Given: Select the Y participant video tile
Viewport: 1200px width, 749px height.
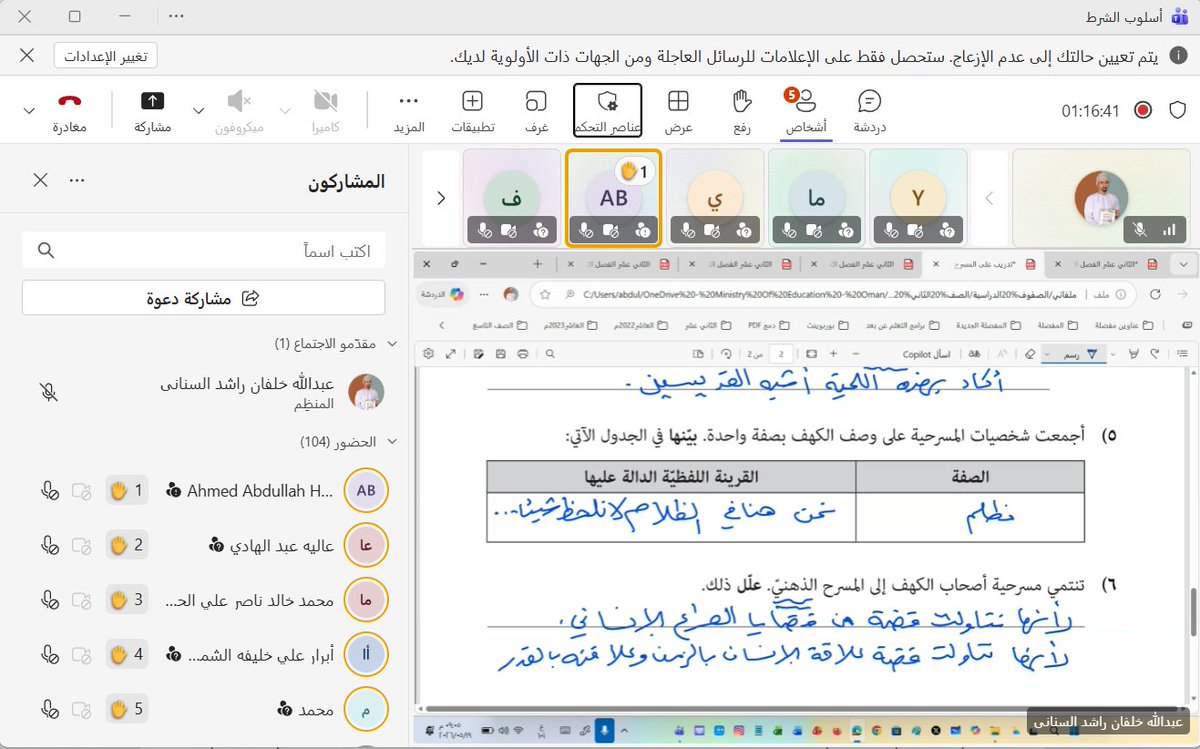Looking at the screenshot, I should click(x=918, y=198).
